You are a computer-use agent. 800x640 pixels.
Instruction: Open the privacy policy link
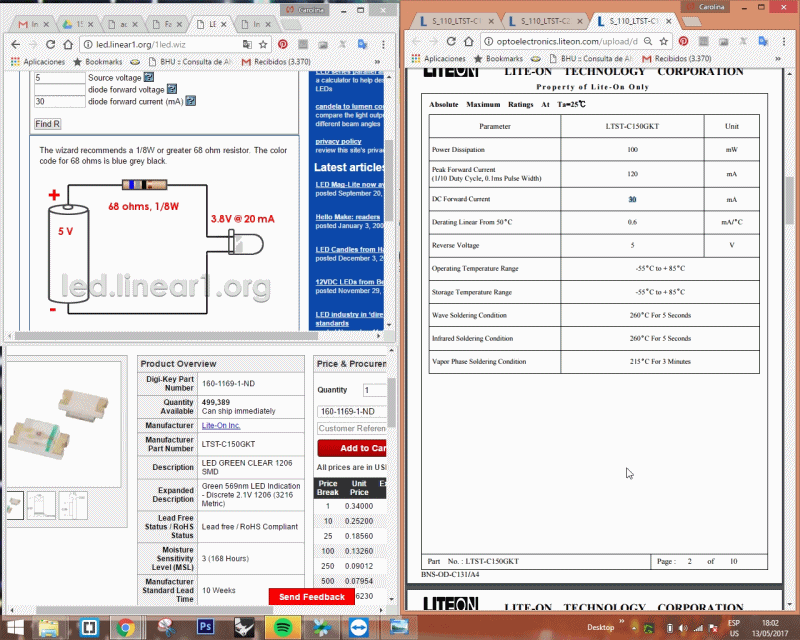click(x=338, y=141)
